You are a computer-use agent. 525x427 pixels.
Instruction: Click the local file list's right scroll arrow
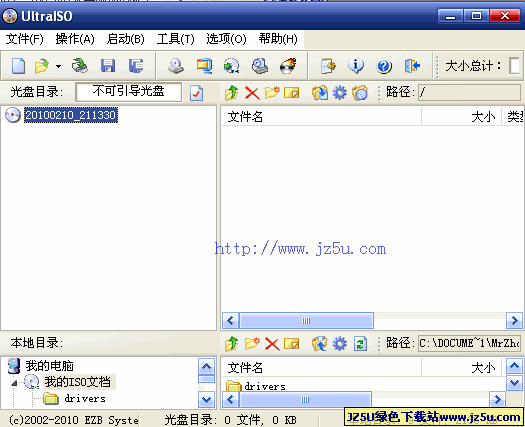pyautogui.click(x=497, y=399)
